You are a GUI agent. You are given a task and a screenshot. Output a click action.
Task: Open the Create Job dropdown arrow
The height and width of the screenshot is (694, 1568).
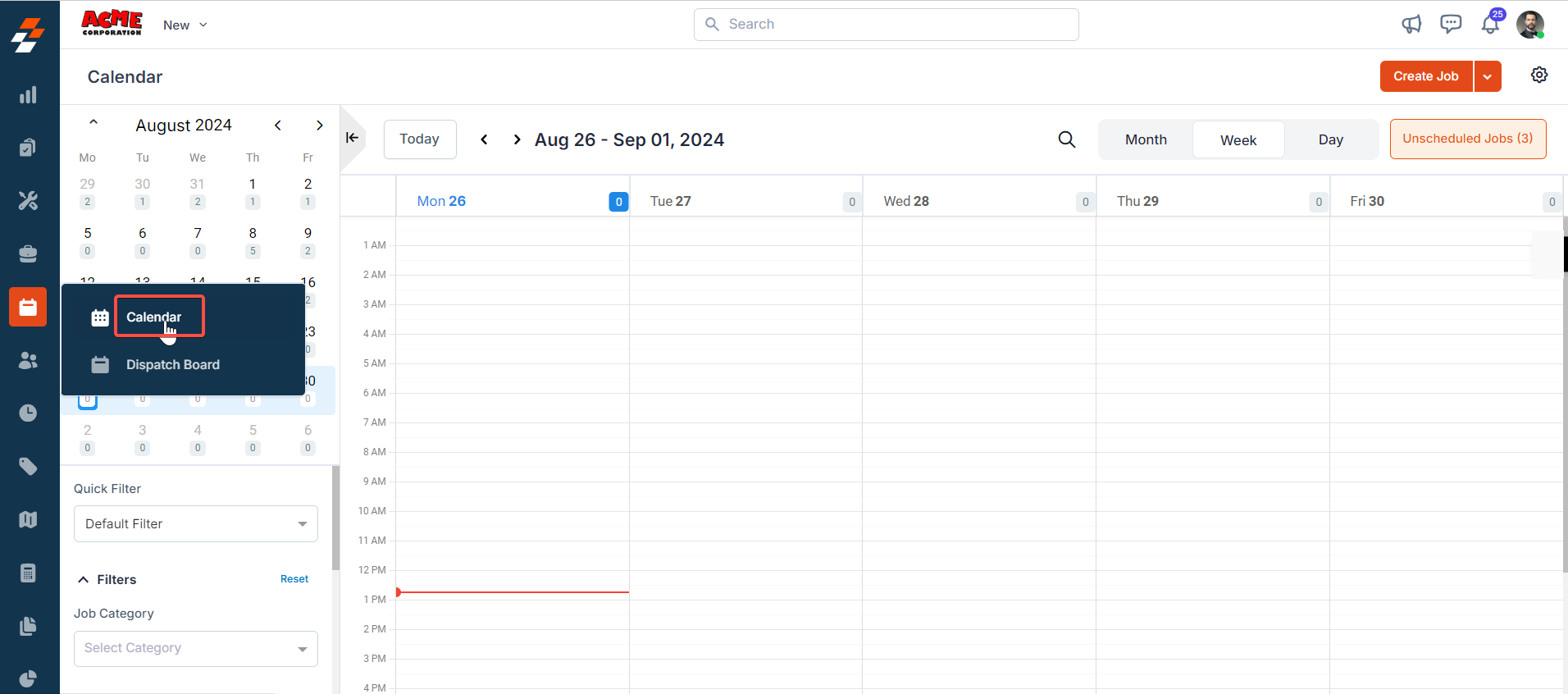tap(1487, 76)
